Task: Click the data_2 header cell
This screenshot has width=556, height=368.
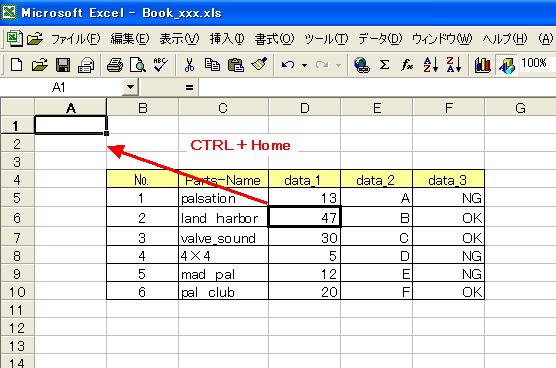Action: (377, 179)
